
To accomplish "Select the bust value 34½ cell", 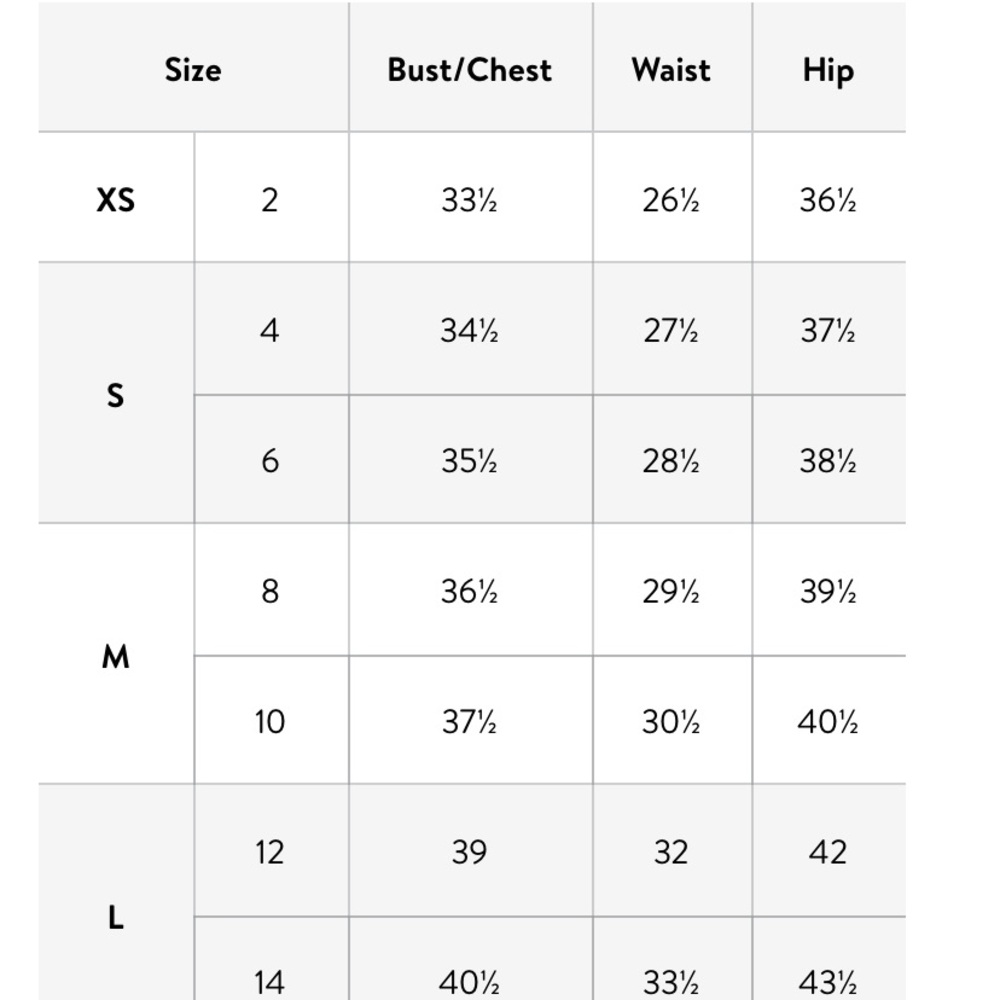I will point(469,330).
